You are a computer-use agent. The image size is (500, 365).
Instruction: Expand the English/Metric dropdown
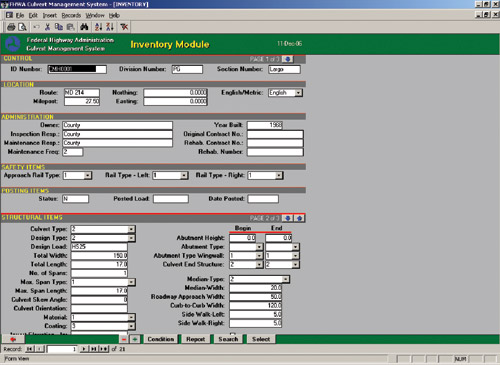[x=299, y=93]
